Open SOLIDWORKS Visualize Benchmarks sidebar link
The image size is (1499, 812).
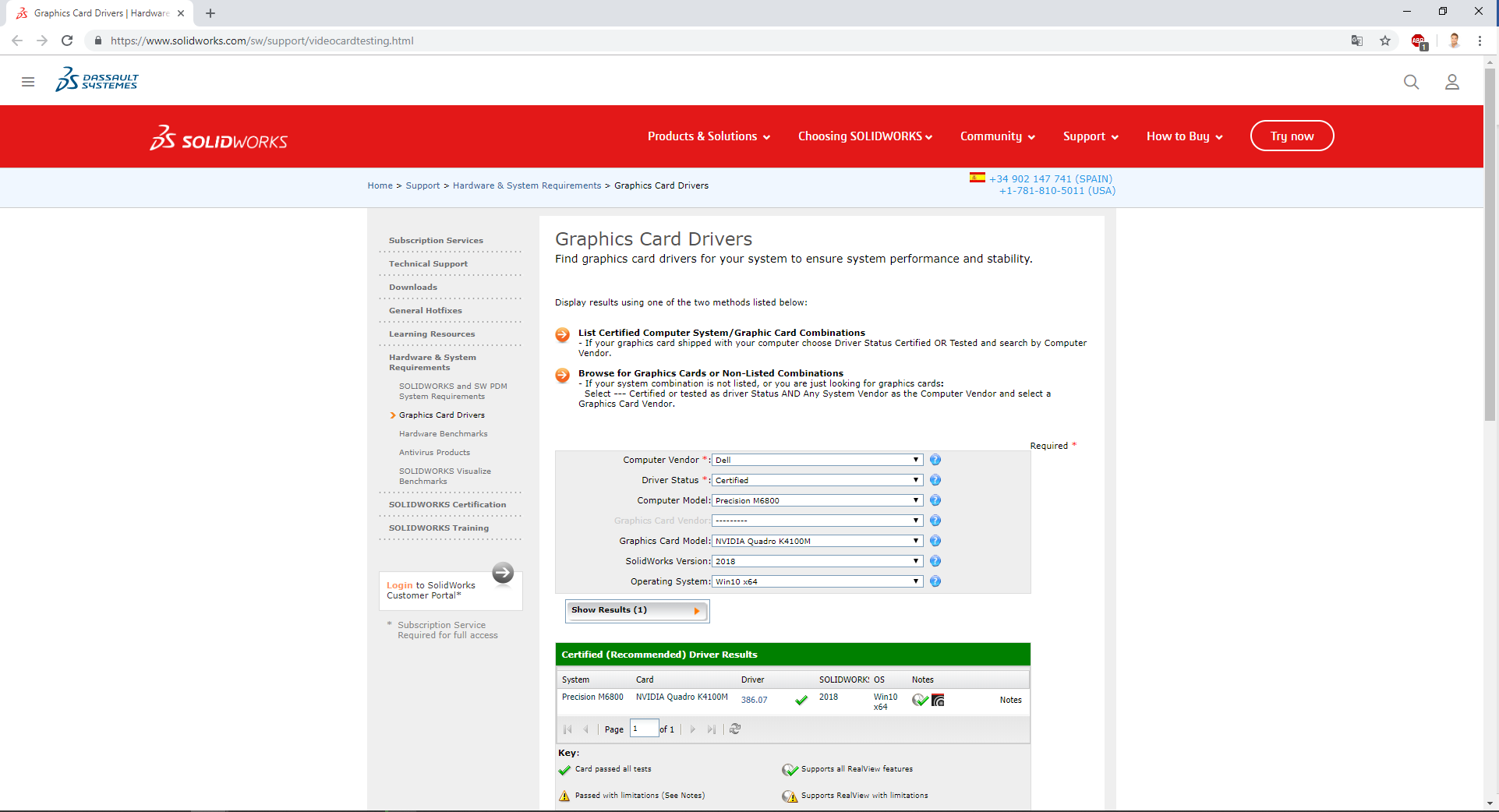coord(445,476)
